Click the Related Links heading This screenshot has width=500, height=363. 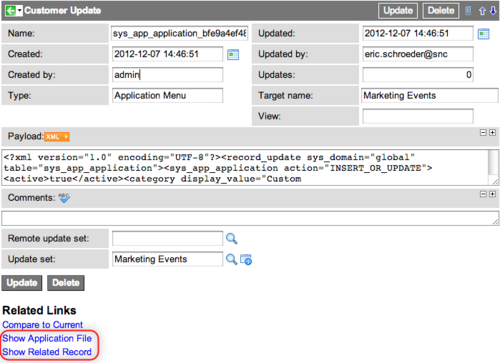[39, 310]
